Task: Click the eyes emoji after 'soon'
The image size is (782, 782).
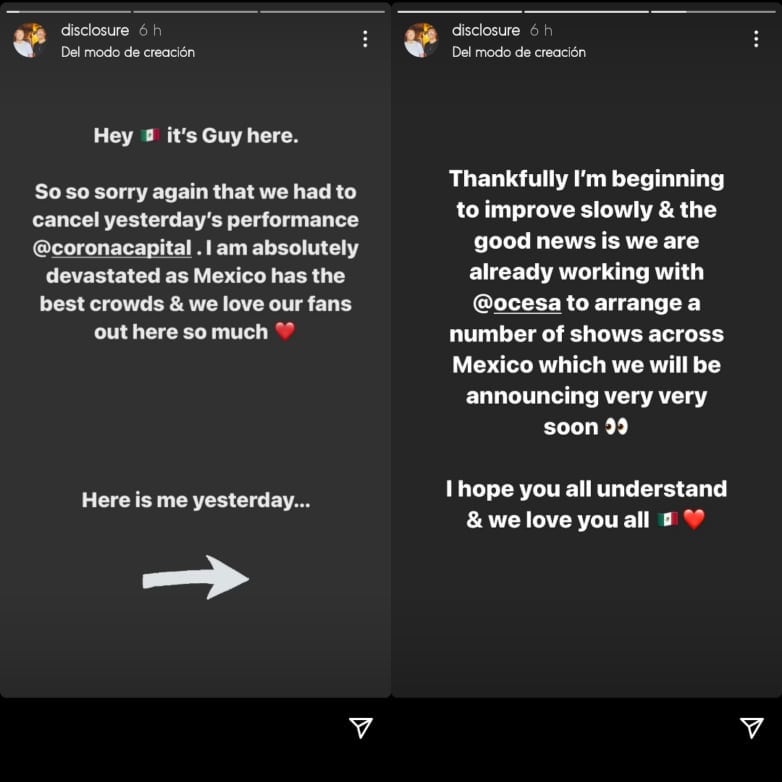Action: click(x=616, y=427)
